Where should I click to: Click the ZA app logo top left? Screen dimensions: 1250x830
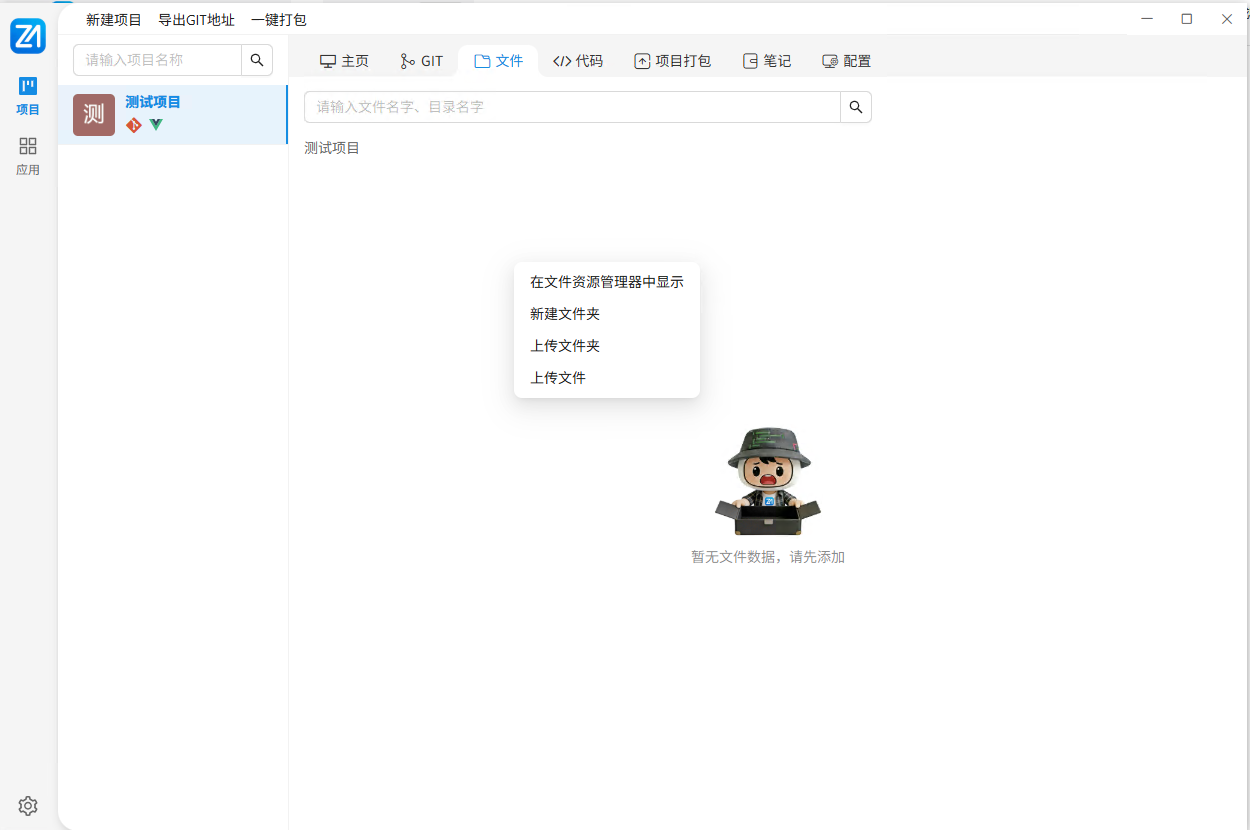click(28, 36)
